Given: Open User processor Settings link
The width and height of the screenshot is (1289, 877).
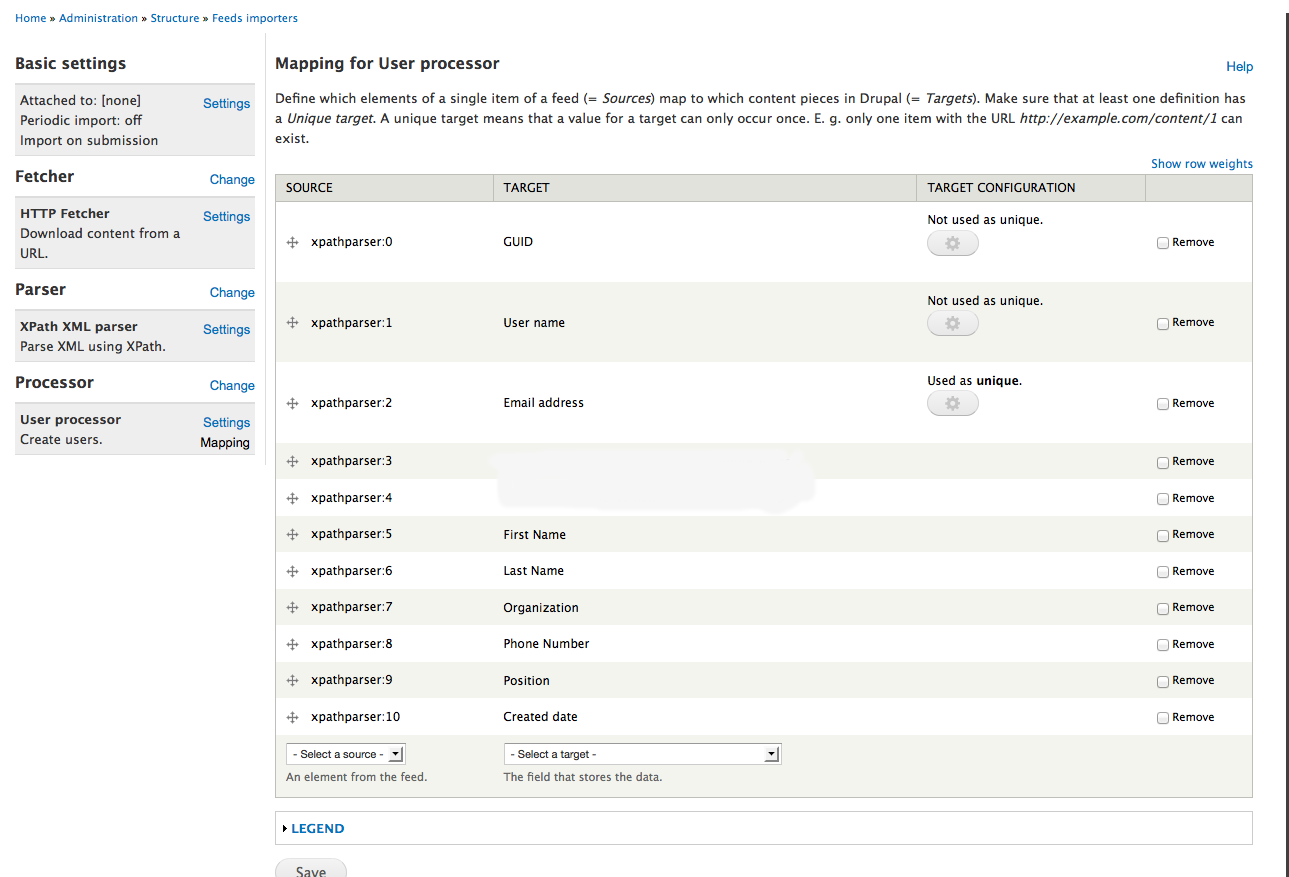Looking at the screenshot, I should pos(226,422).
